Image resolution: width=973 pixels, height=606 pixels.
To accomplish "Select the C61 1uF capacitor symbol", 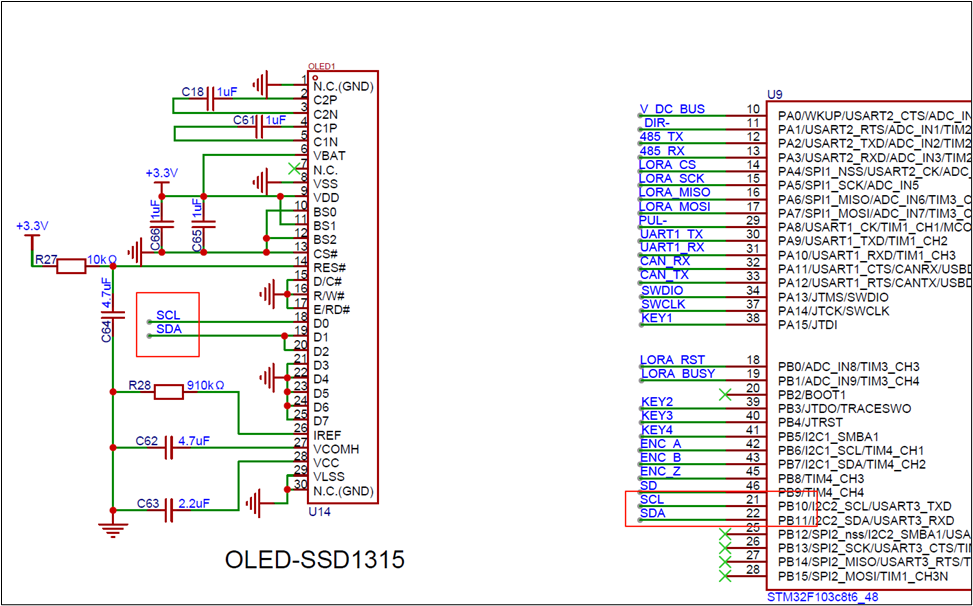I will tap(260, 128).
